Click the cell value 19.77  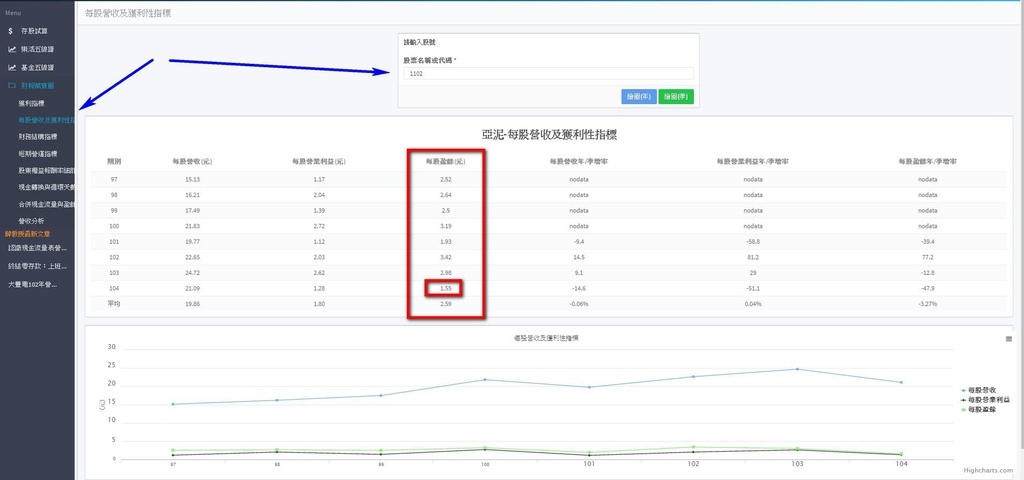click(192, 242)
